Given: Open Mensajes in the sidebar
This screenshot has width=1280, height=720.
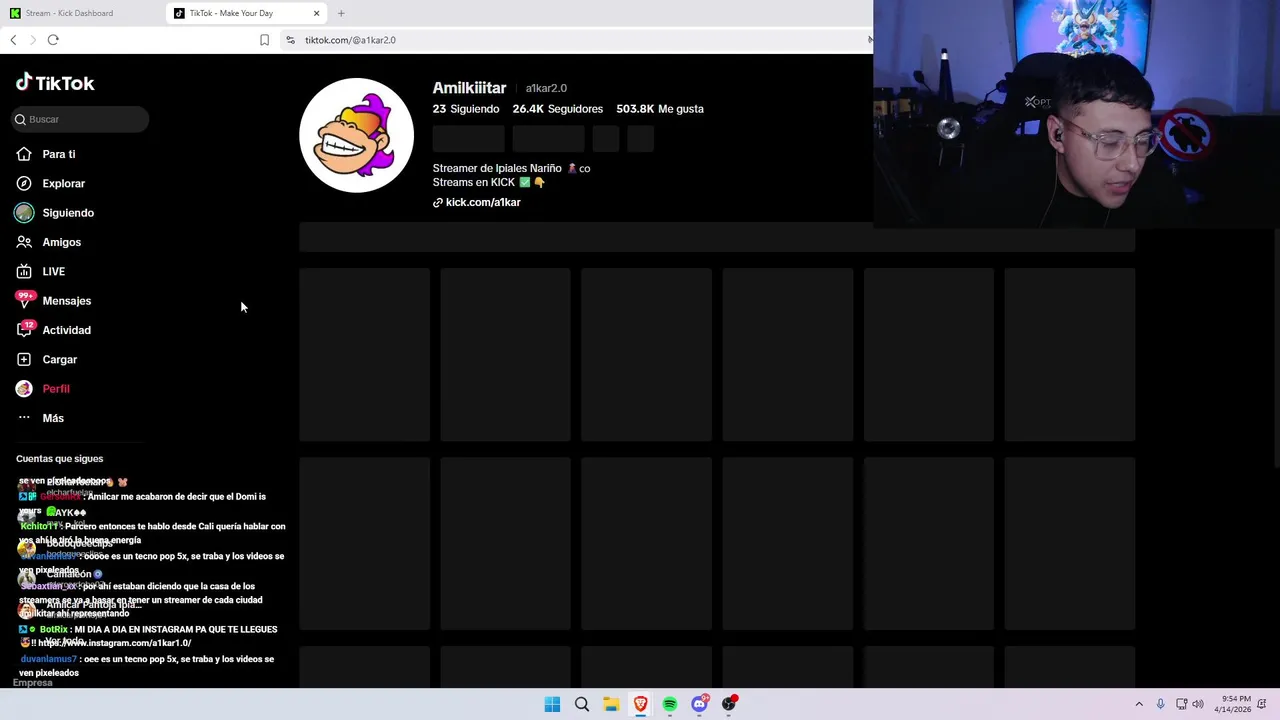Looking at the screenshot, I should (66, 301).
